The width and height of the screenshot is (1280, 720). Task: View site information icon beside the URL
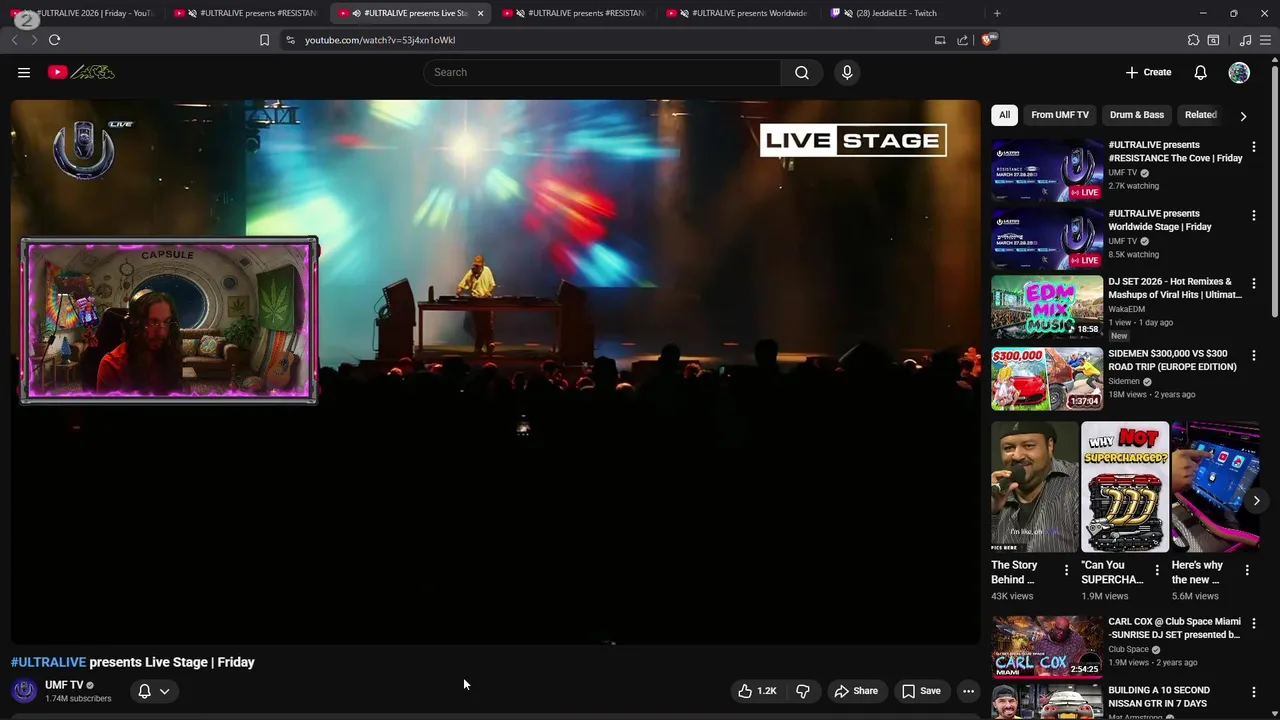pos(290,40)
